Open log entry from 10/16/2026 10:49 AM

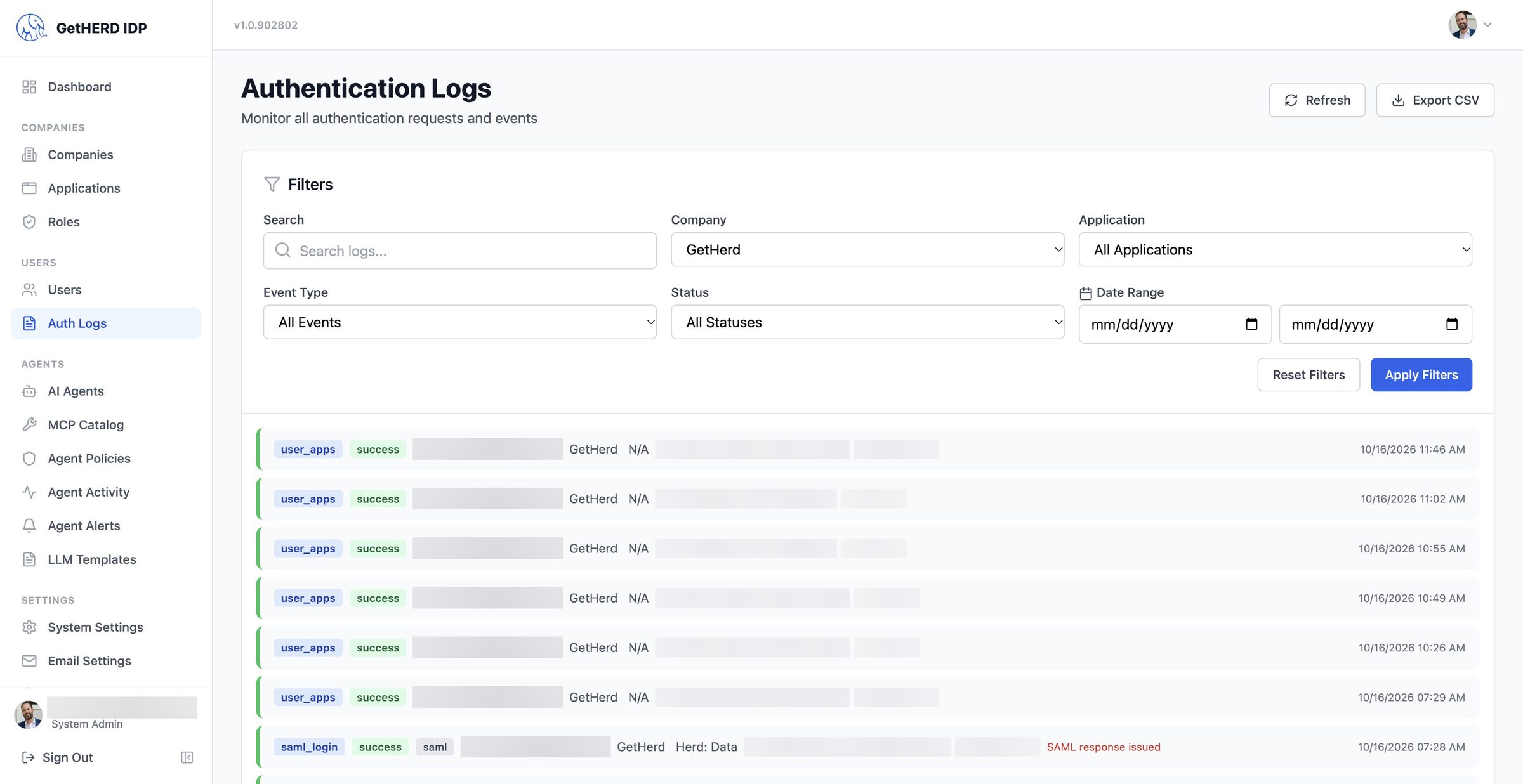pyautogui.click(x=867, y=598)
